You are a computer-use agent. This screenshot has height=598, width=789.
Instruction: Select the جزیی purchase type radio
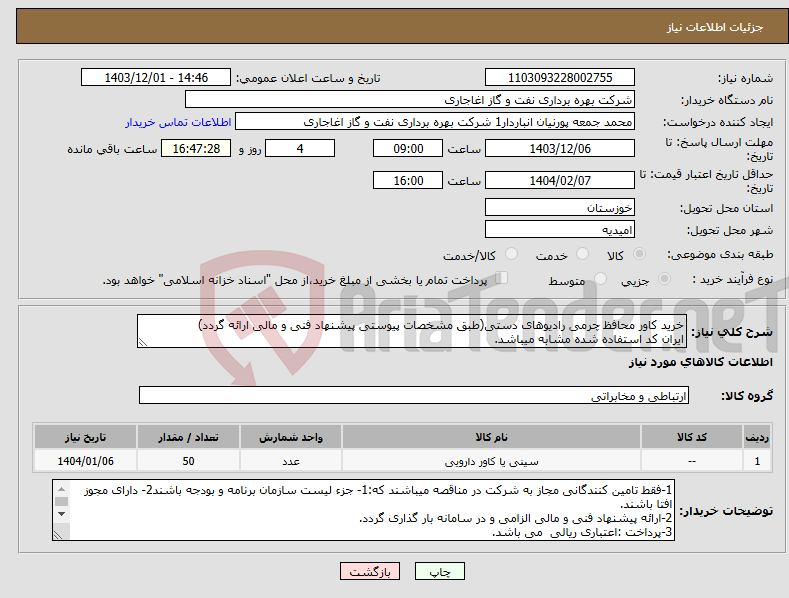click(x=664, y=279)
